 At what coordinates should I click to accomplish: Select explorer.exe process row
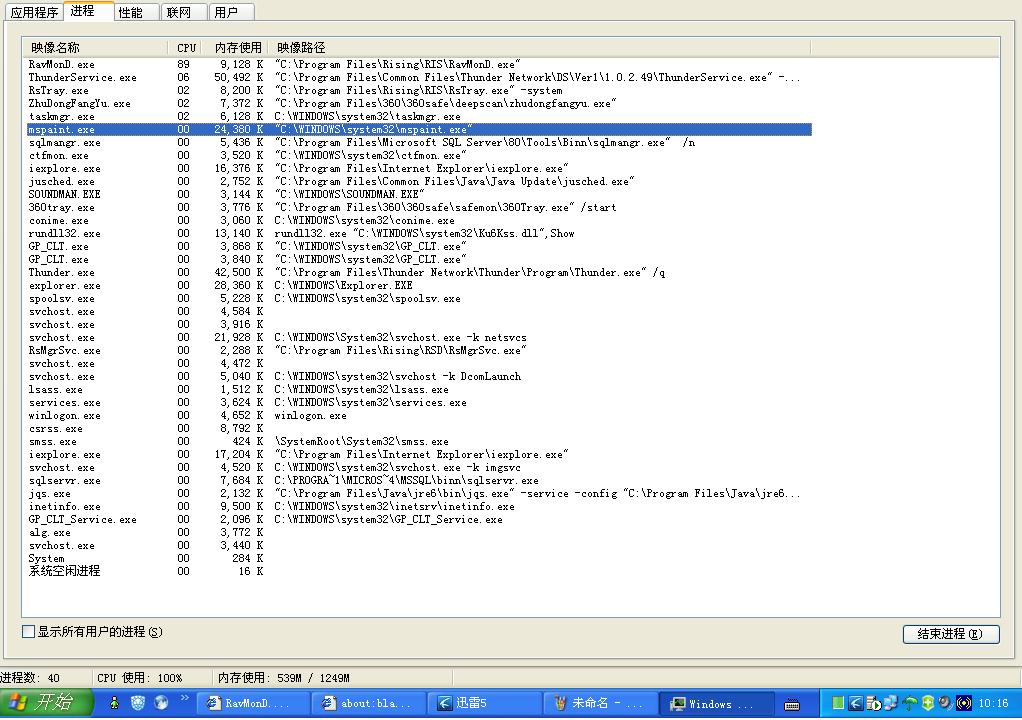pyautogui.click(x=419, y=285)
